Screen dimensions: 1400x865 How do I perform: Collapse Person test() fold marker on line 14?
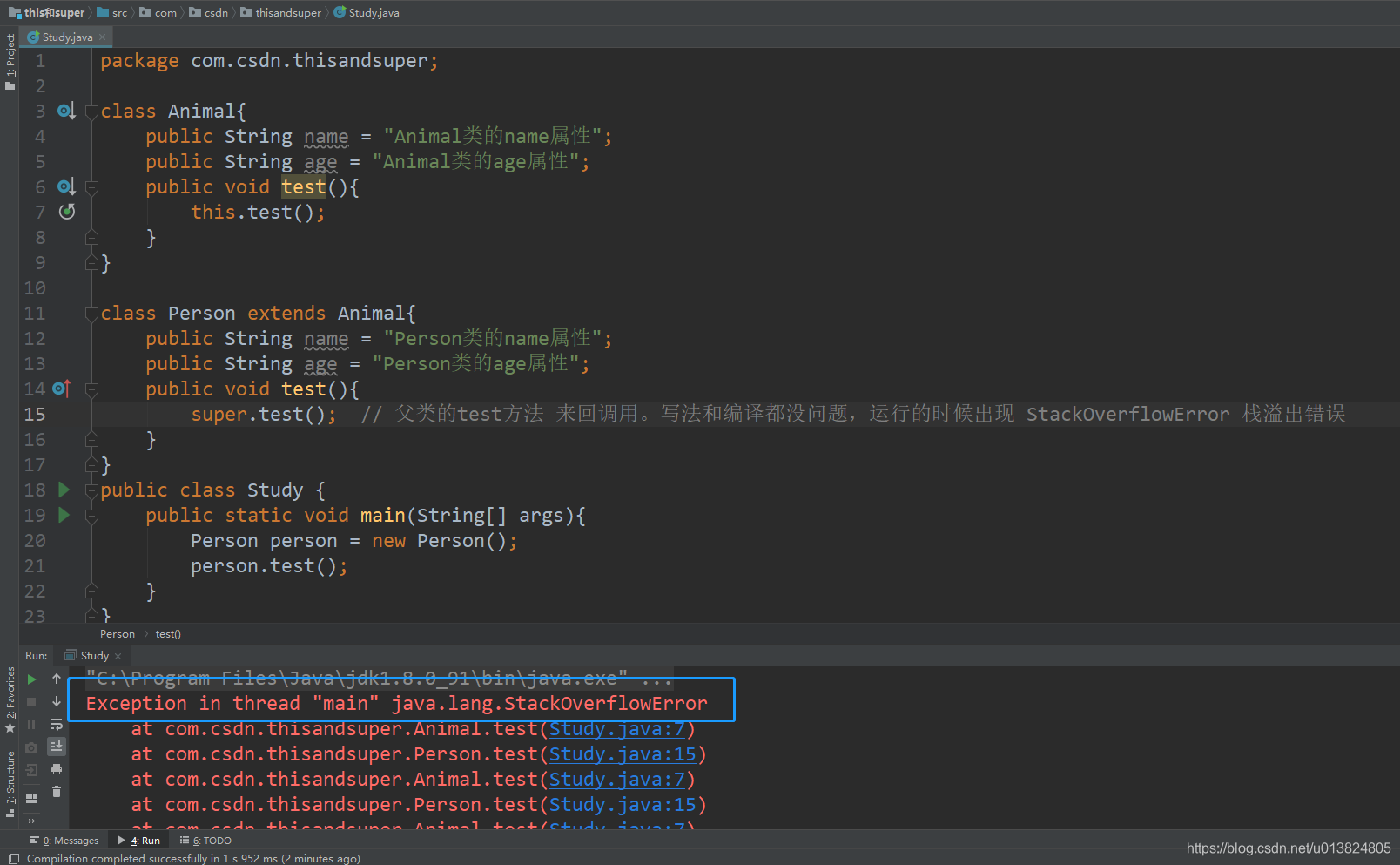[x=91, y=389]
